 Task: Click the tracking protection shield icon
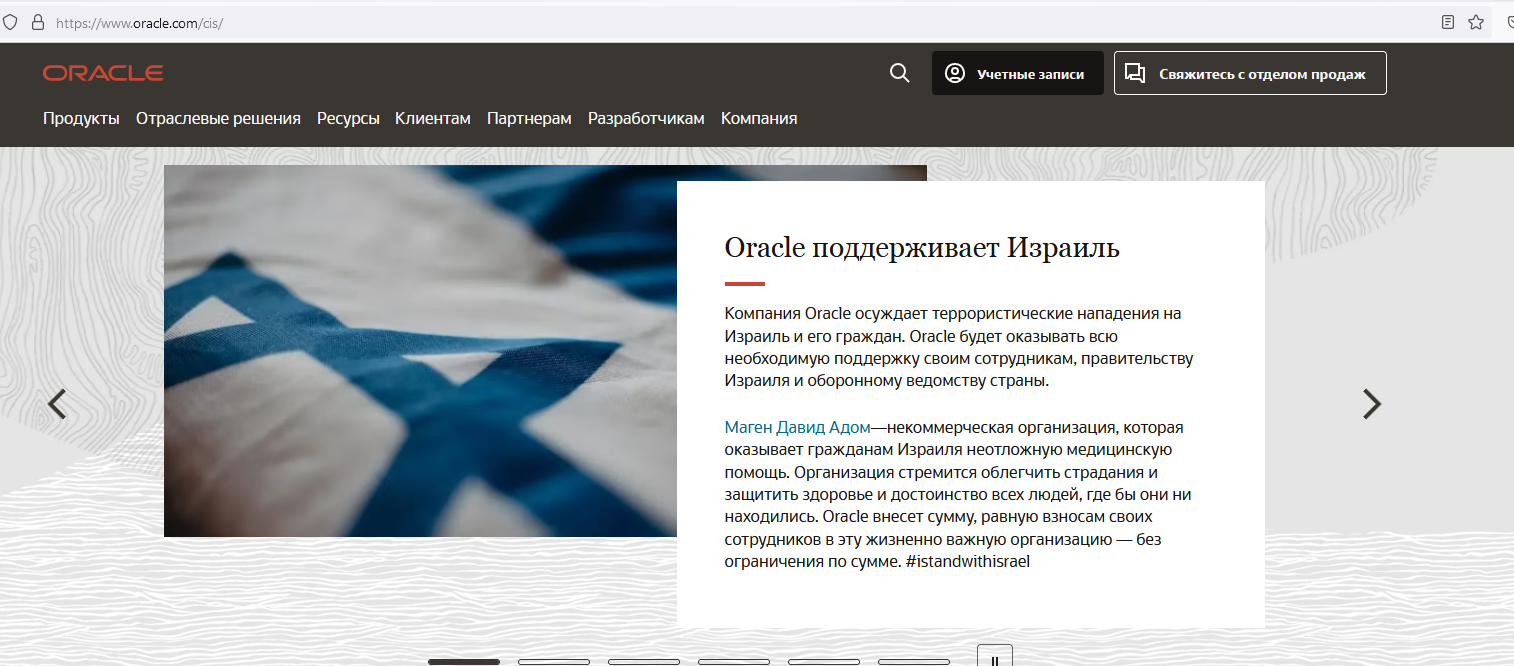click(11, 22)
